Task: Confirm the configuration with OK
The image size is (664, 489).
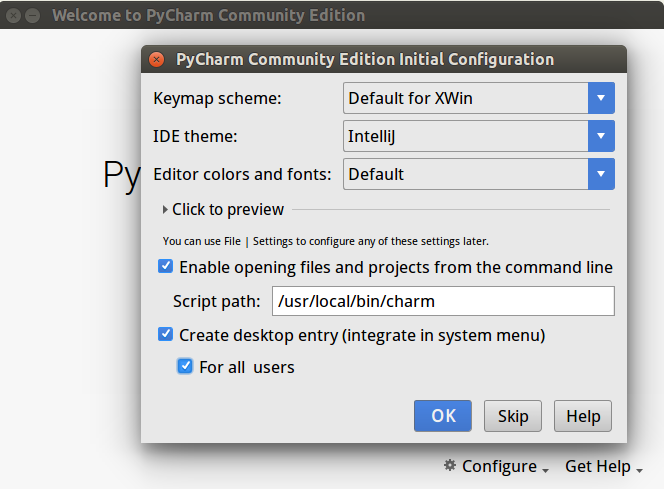Action: pyautogui.click(x=443, y=416)
